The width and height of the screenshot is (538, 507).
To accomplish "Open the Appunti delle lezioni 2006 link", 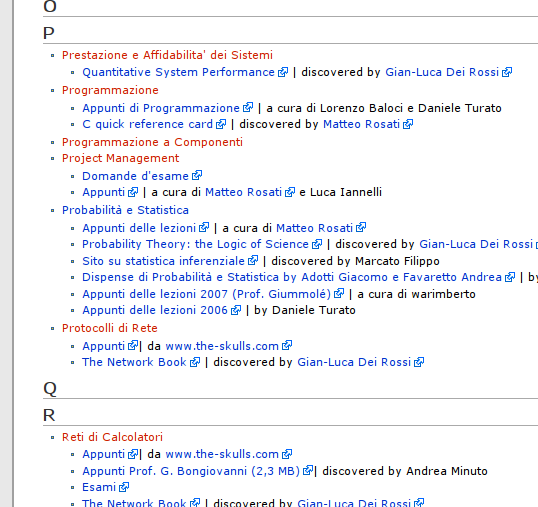I will 155,310.
